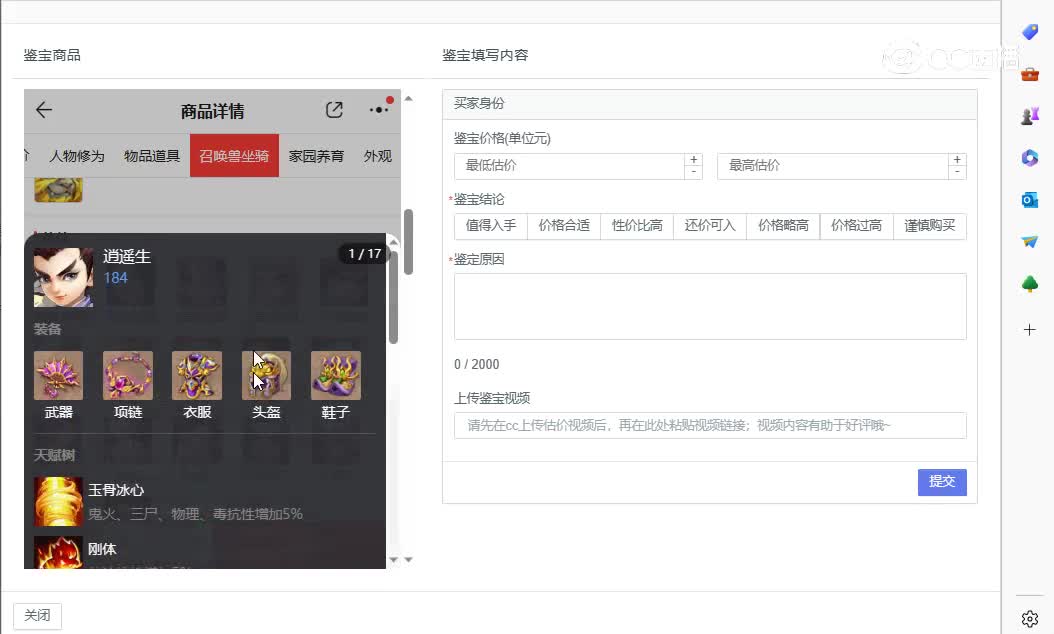Click the 衣服 equipment icon

point(197,376)
